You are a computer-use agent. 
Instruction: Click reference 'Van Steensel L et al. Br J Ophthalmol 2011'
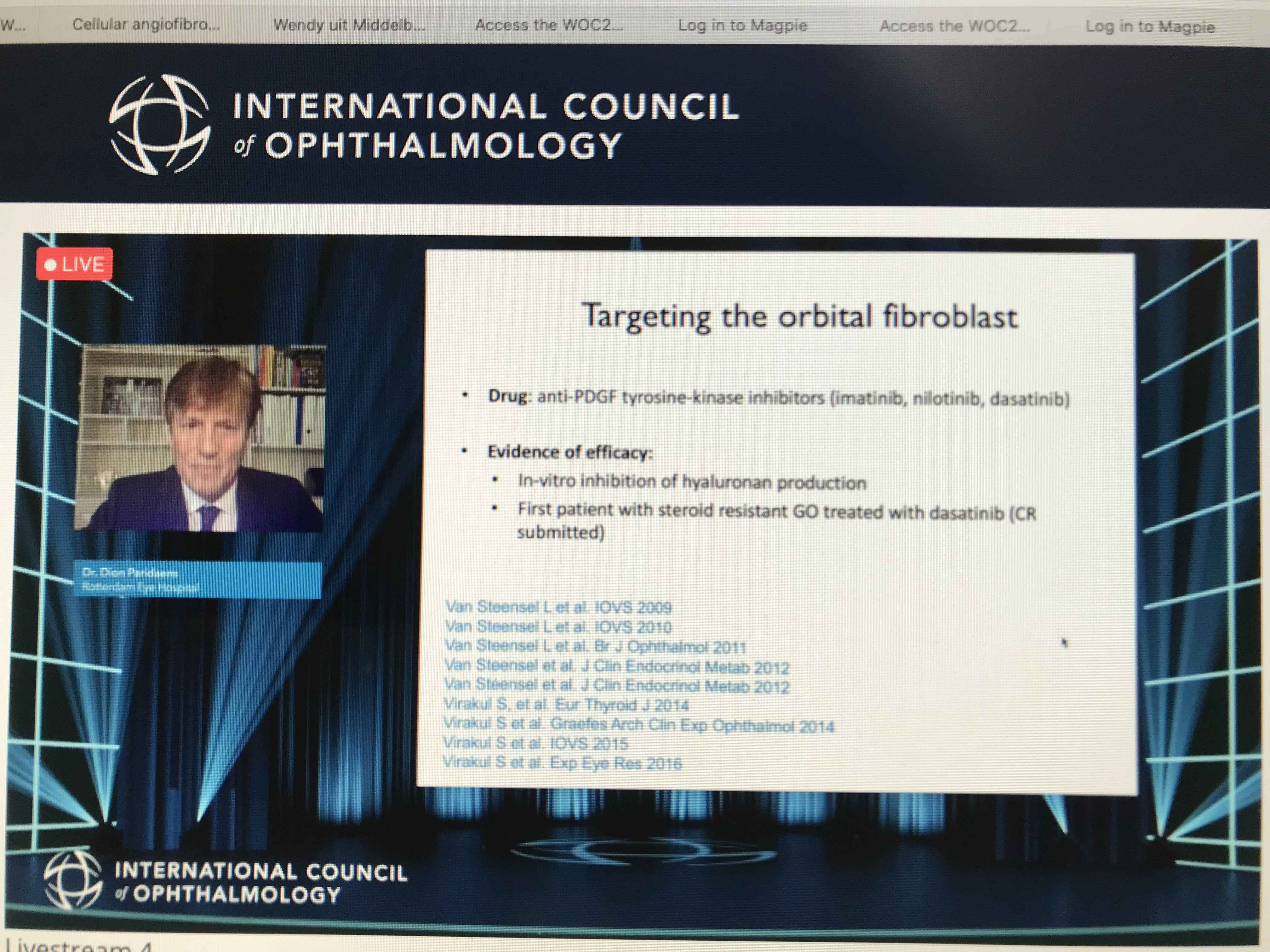point(595,646)
